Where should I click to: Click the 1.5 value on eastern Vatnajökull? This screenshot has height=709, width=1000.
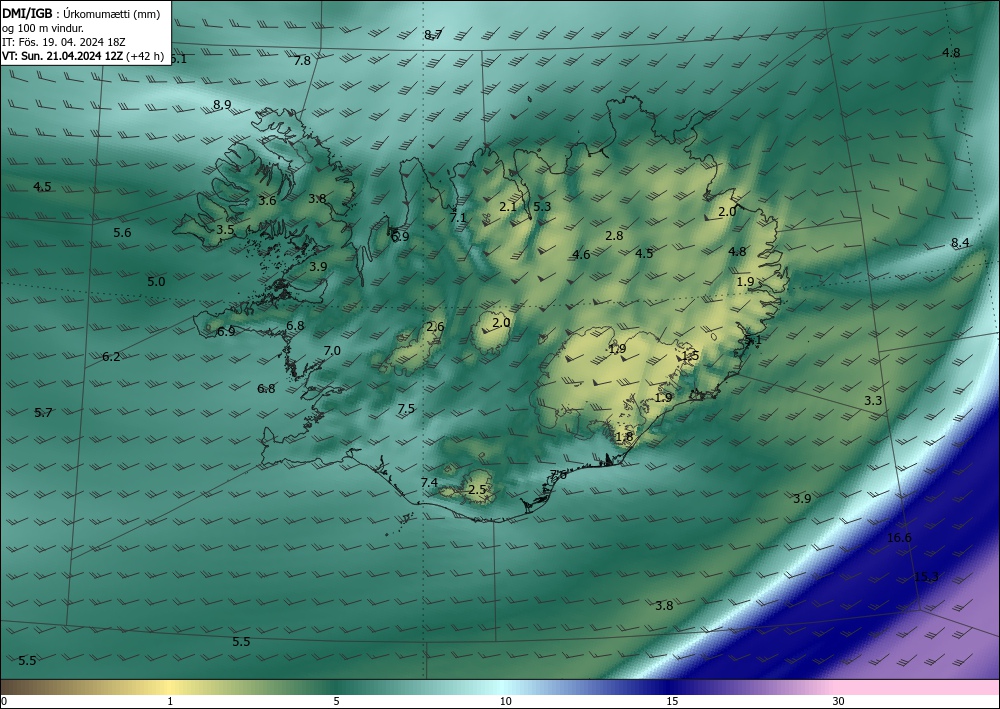click(x=691, y=356)
